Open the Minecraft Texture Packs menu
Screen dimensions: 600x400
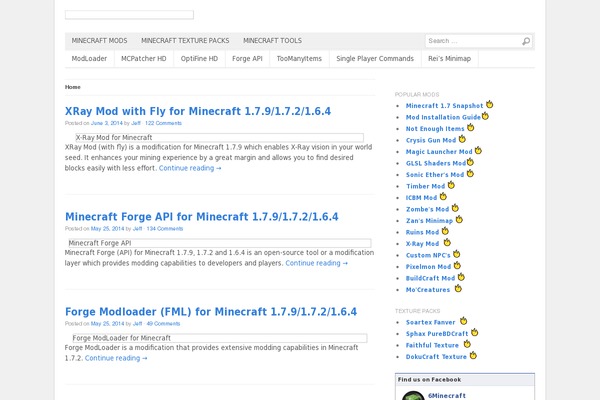(185, 41)
